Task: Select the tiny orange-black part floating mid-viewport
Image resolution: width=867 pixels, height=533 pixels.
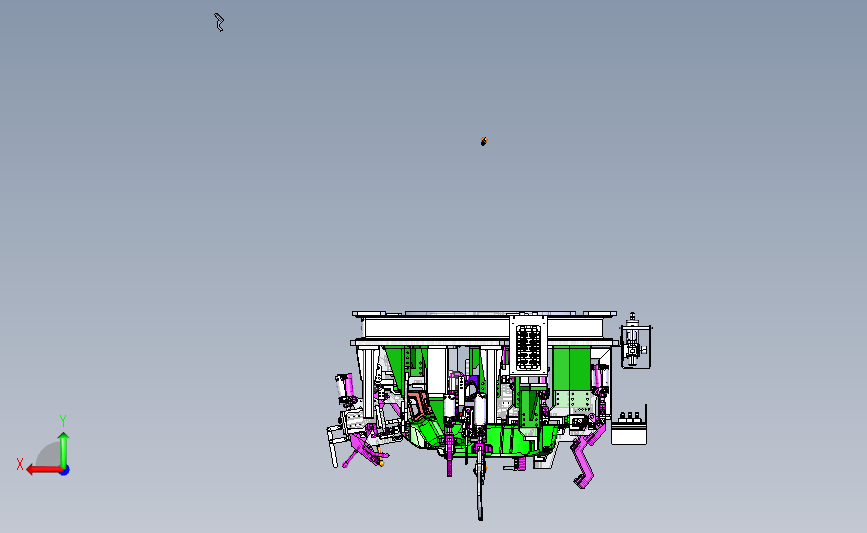Action: pos(484,142)
